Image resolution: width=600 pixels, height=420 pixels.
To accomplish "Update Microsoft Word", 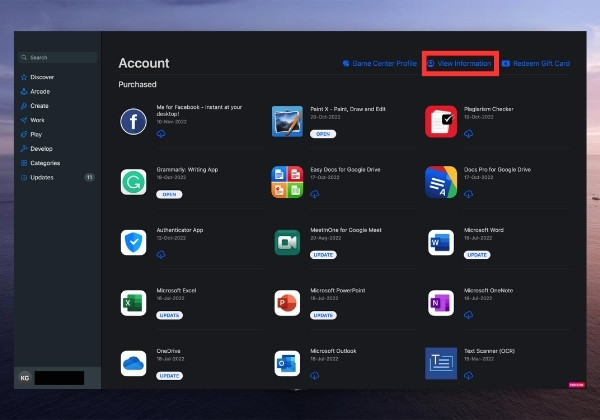I will tap(477, 255).
